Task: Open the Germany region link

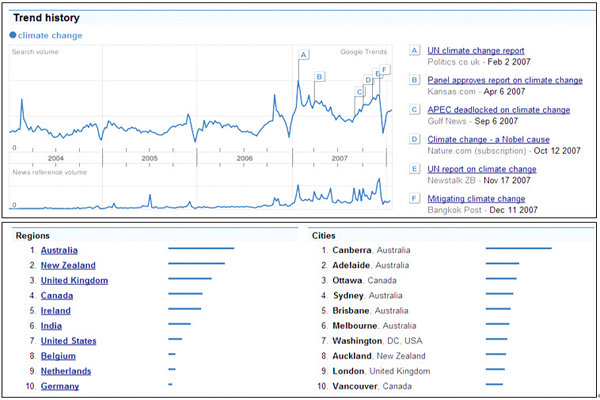Action: pos(60,386)
